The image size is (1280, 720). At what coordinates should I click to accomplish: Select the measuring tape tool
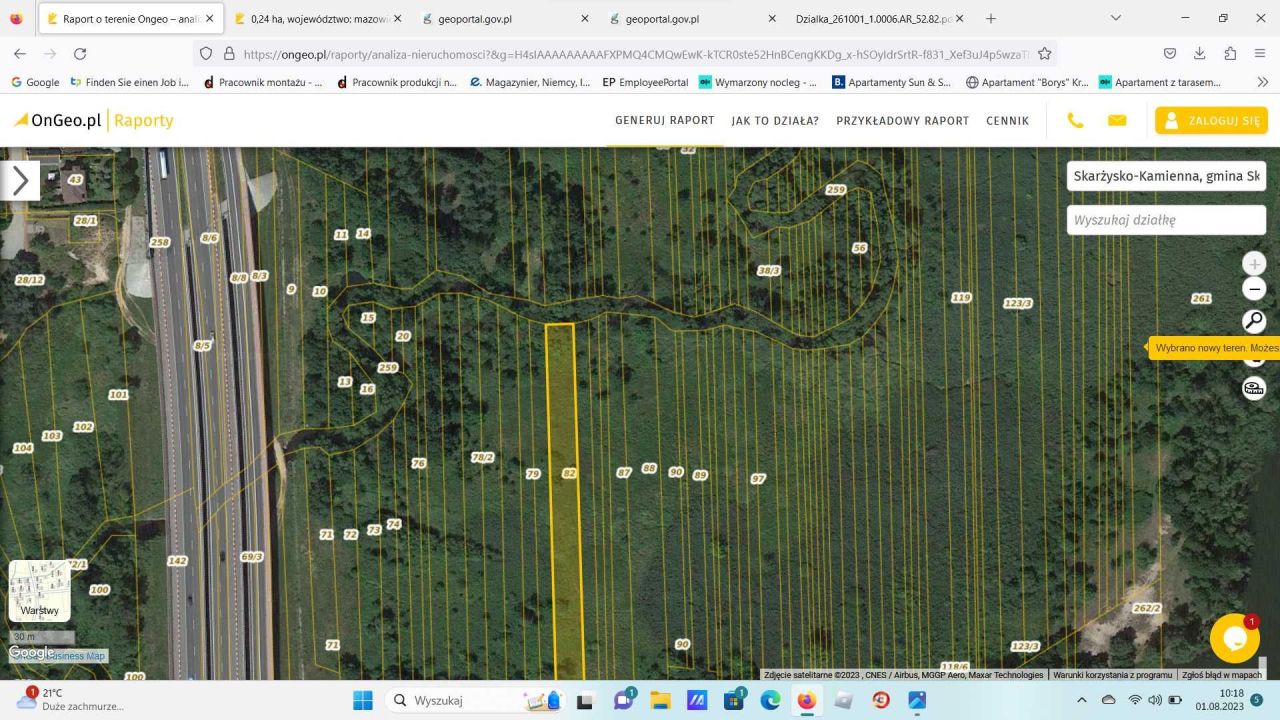pos(1254,389)
